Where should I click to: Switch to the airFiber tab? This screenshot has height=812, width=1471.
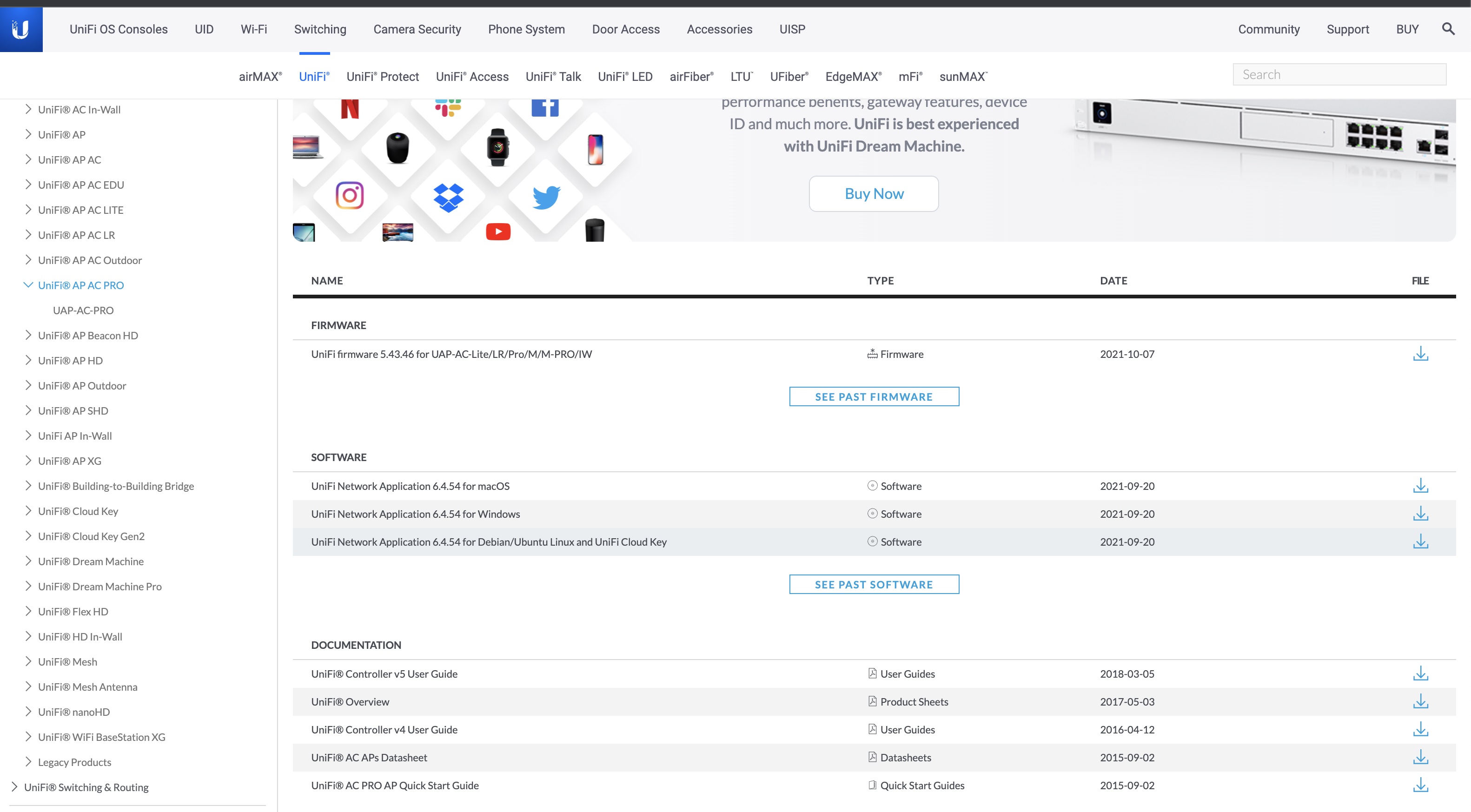[x=691, y=77]
